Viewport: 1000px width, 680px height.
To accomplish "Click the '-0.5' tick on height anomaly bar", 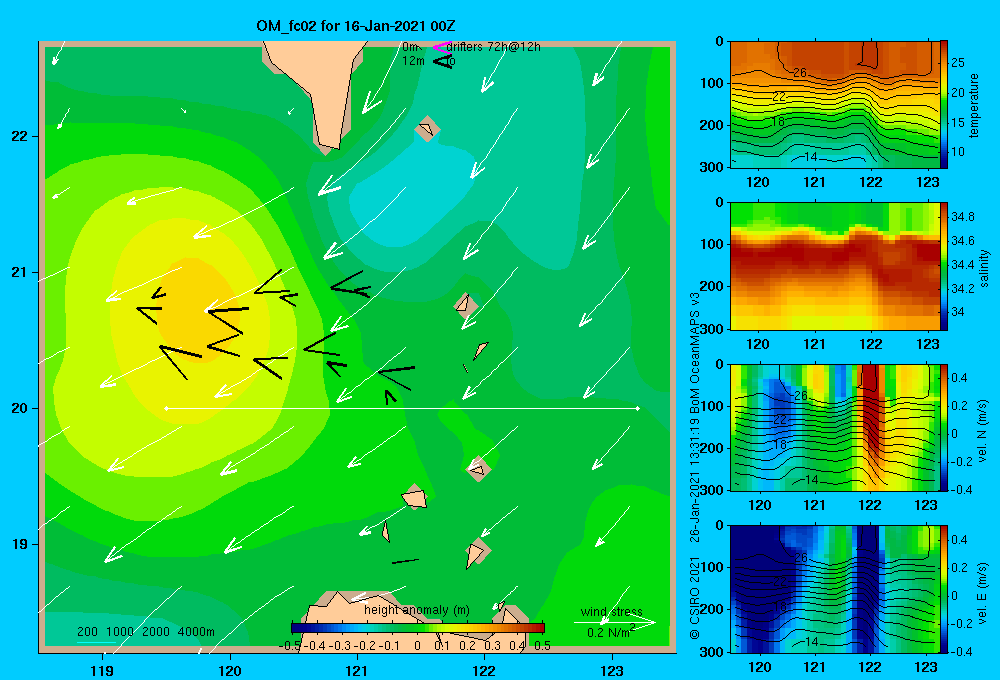I will click(x=290, y=646).
